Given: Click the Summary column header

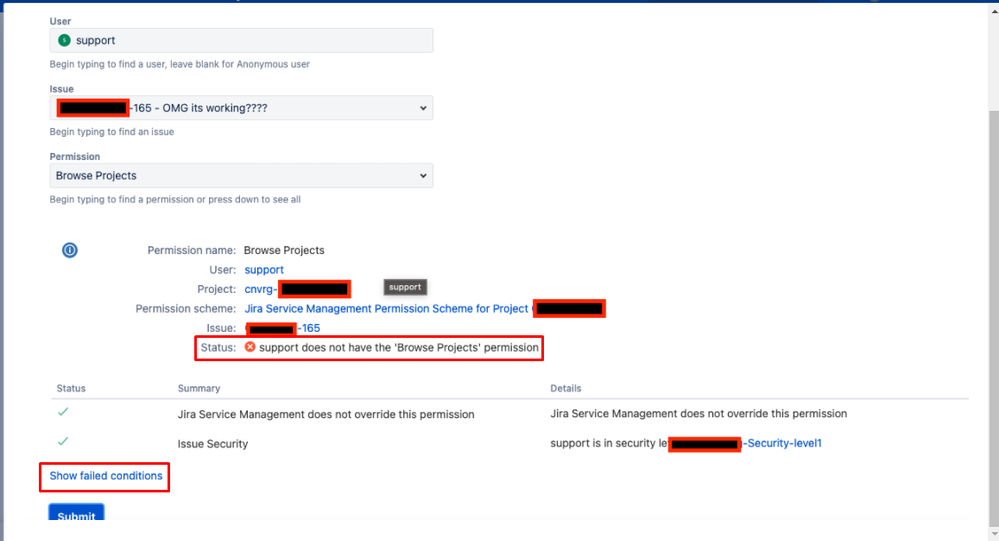Looking at the screenshot, I should (199, 388).
